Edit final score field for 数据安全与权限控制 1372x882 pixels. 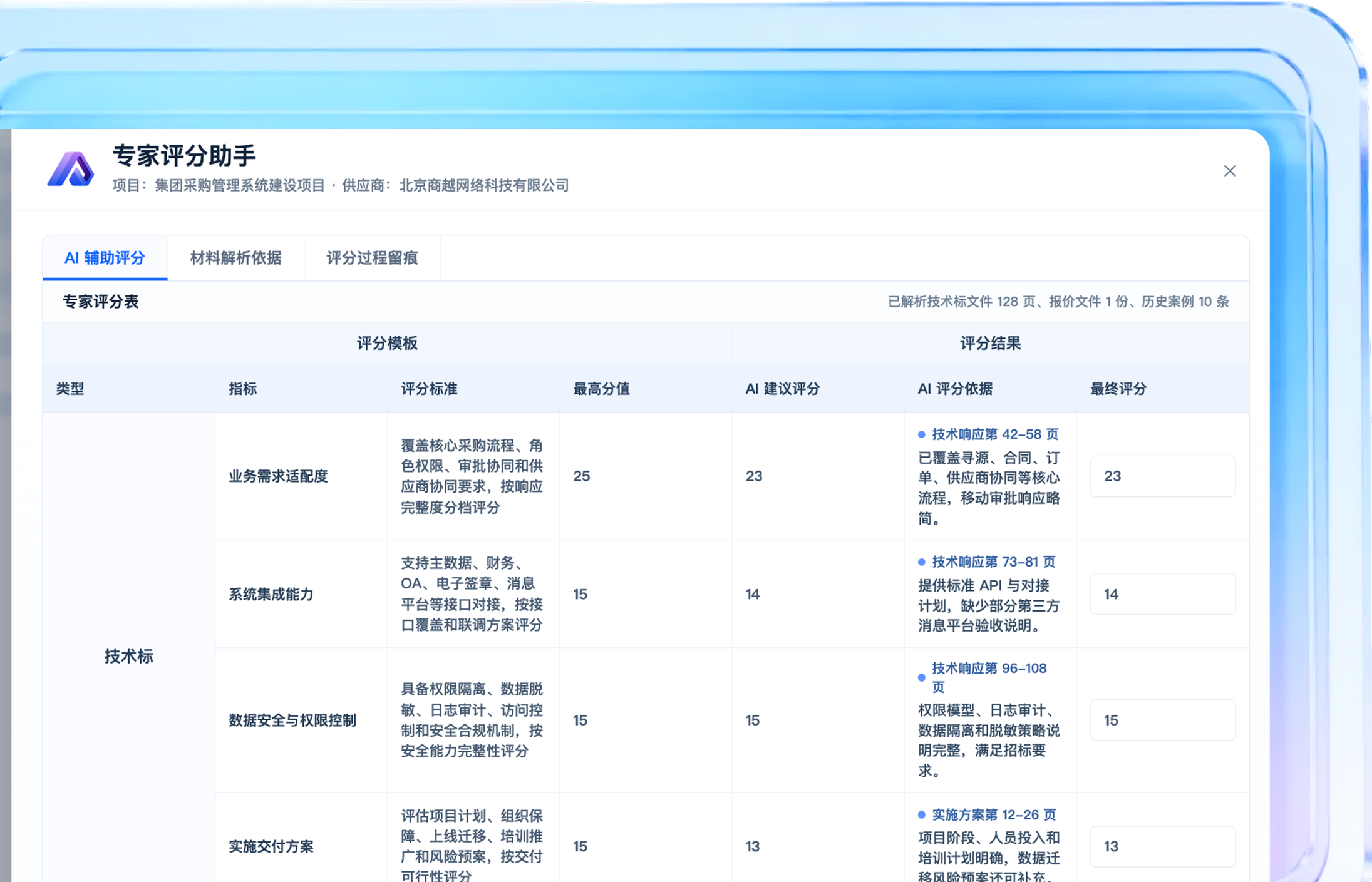pos(1162,720)
